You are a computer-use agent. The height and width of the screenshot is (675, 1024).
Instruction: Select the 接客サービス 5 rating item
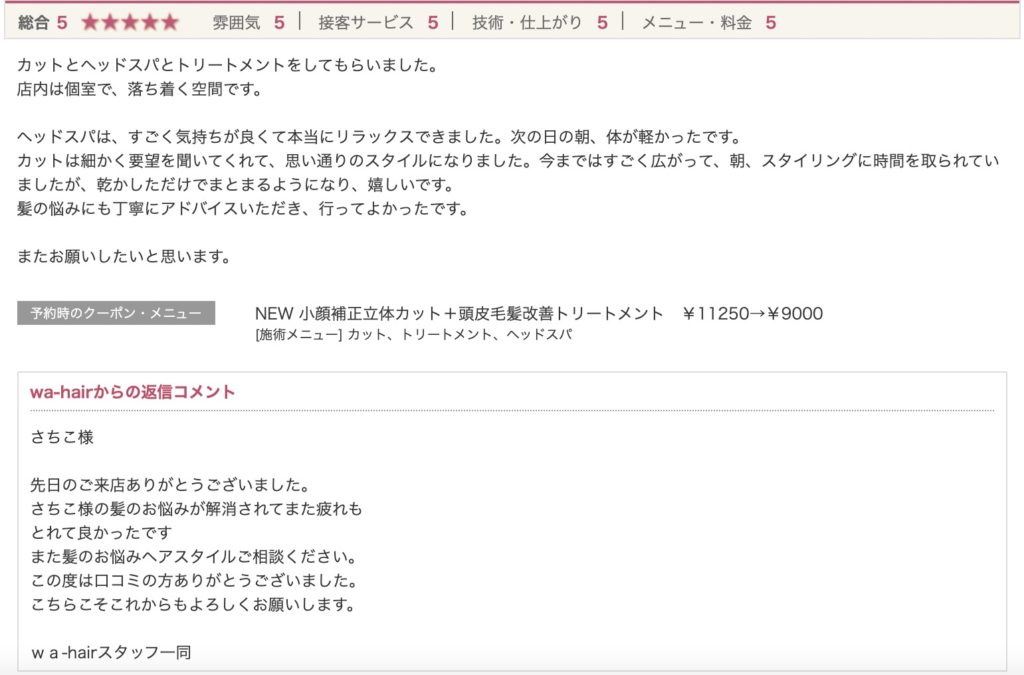tap(378, 23)
